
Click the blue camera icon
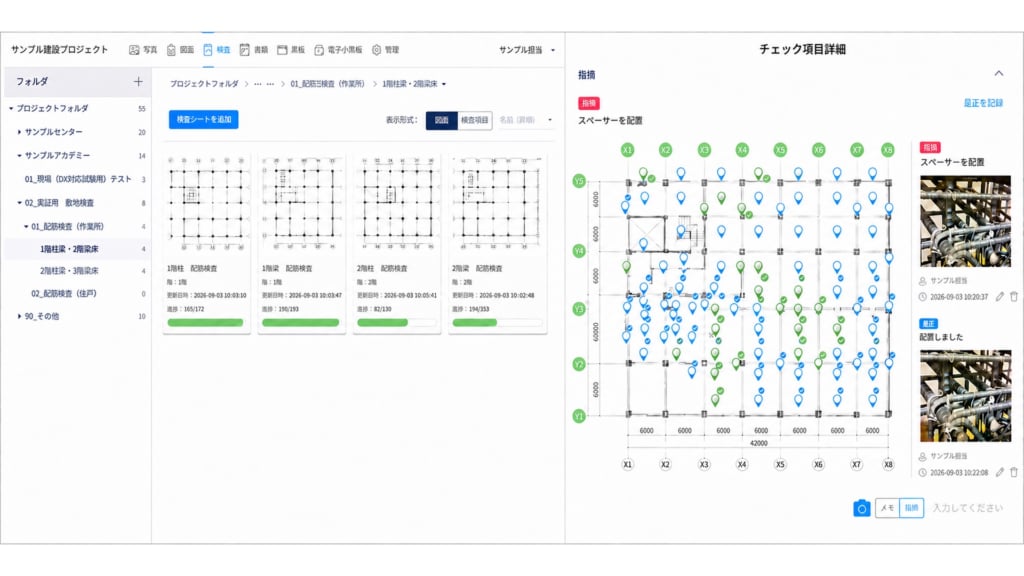[x=861, y=508]
